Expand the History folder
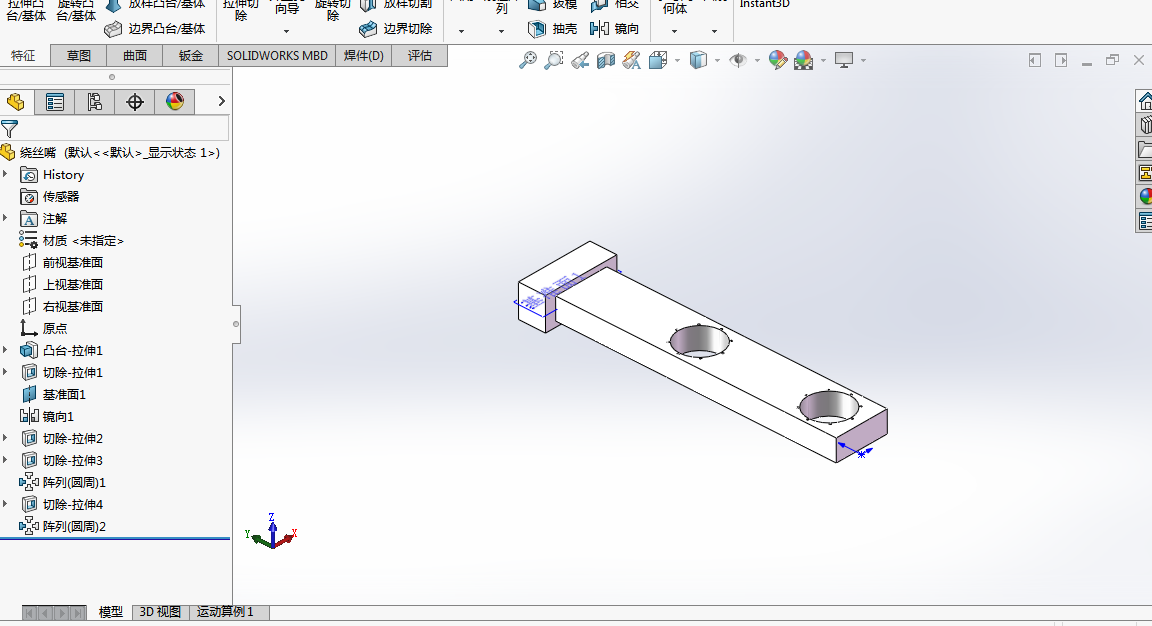The image size is (1152, 626). pos(5,174)
